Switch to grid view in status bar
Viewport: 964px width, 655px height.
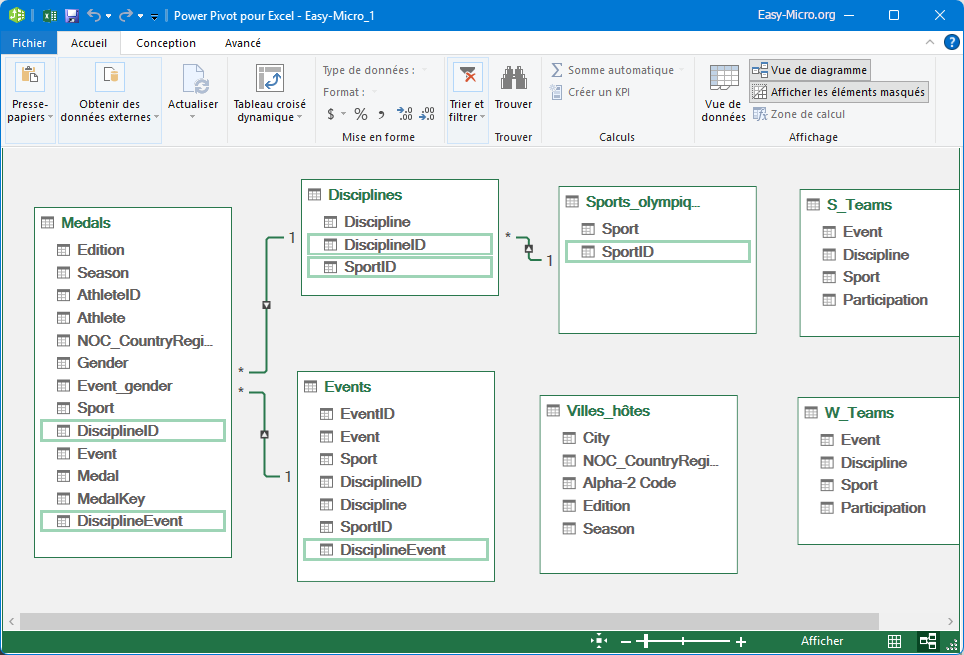coord(895,641)
